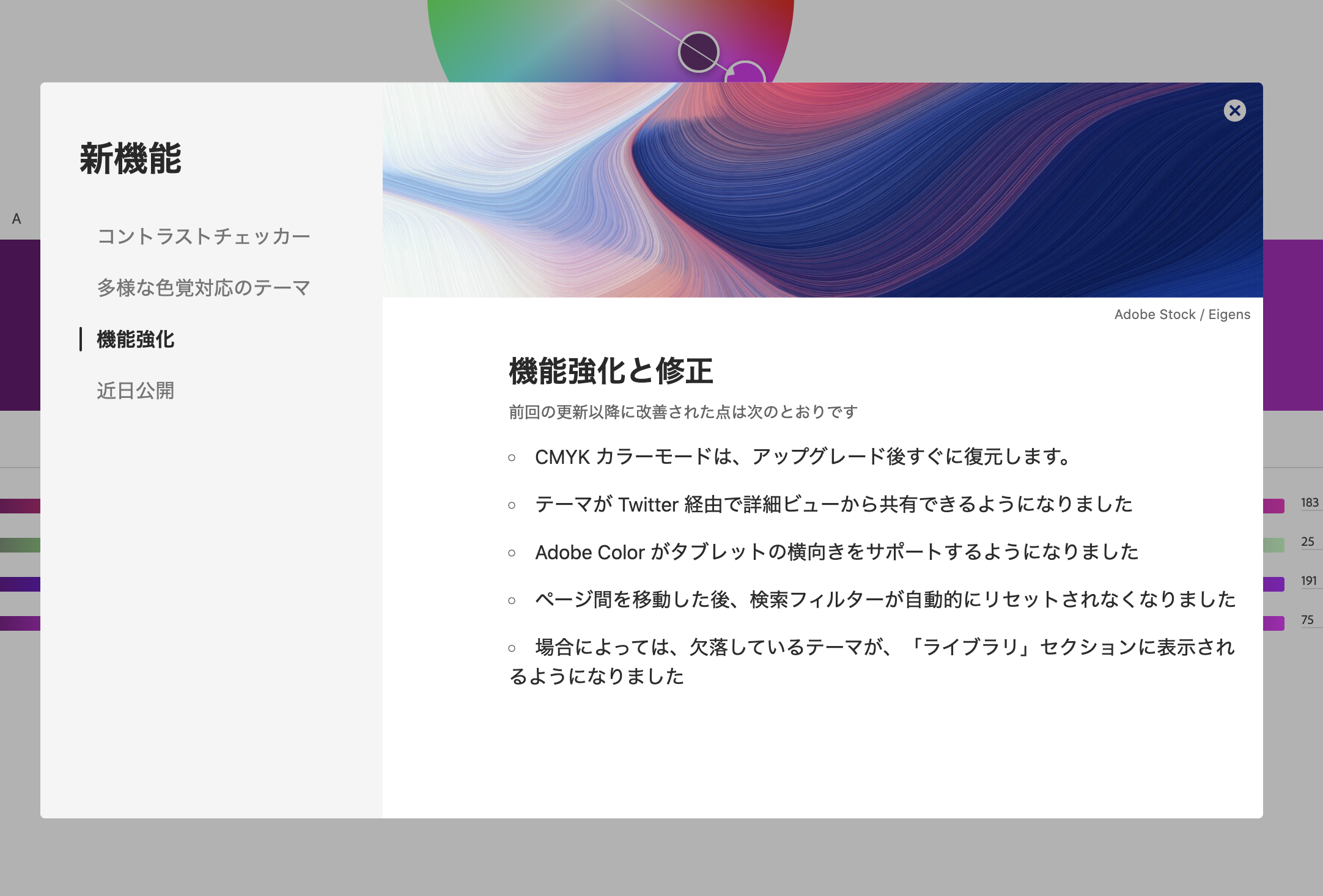The image size is (1323, 896).
Task: Select the 機能強化 sidebar entry
Action: (135, 340)
